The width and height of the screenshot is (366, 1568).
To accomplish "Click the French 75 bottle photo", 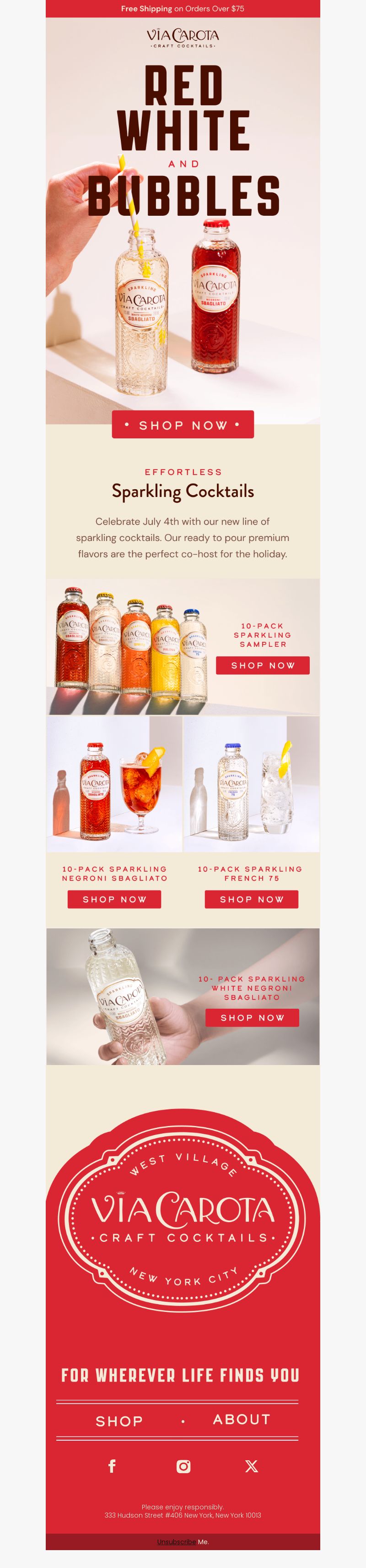I will click(252, 784).
